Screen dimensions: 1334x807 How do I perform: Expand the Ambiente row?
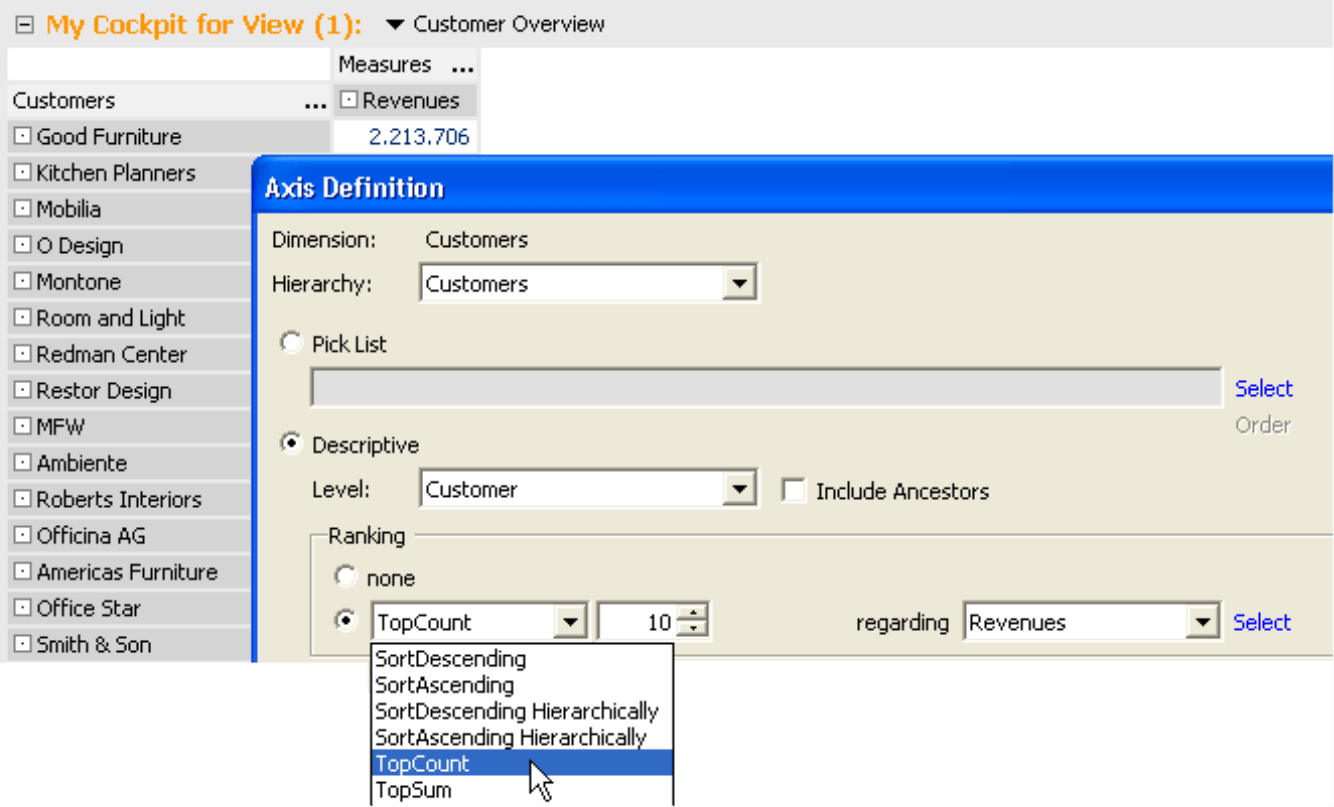(22, 463)
